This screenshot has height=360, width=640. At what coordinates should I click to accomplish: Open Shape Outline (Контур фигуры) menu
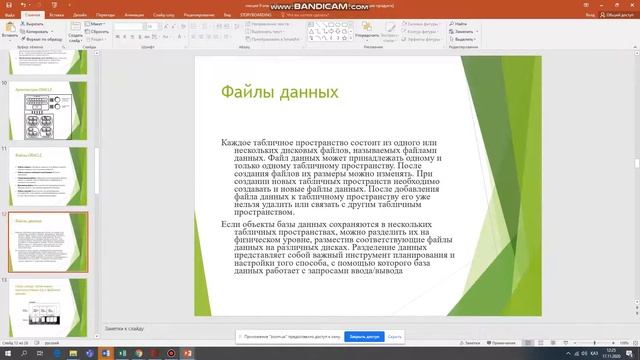420,31
